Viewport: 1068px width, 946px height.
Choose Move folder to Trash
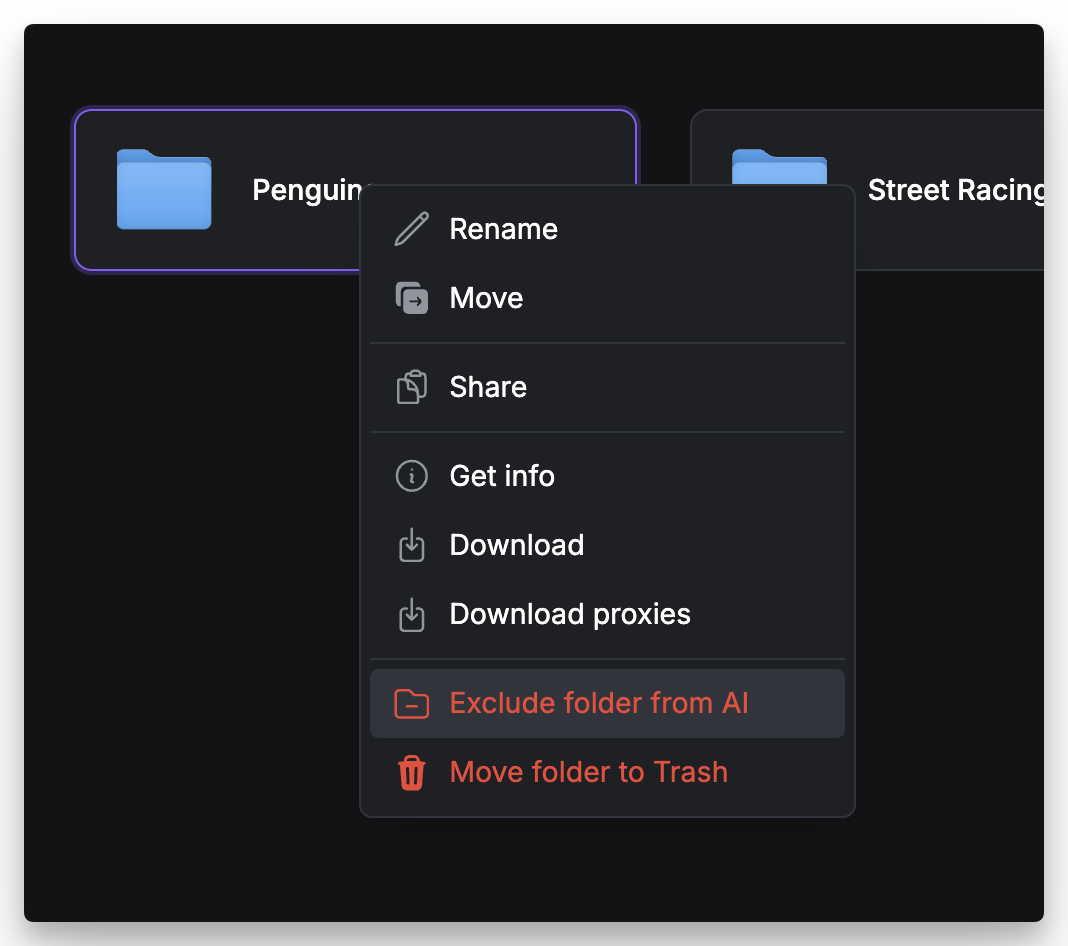pos(588,773)
